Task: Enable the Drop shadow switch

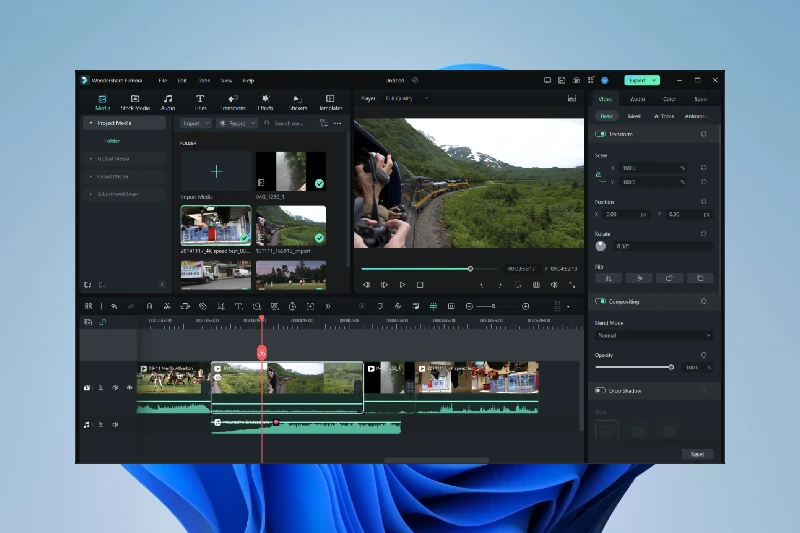Action: tap(600, 391)
